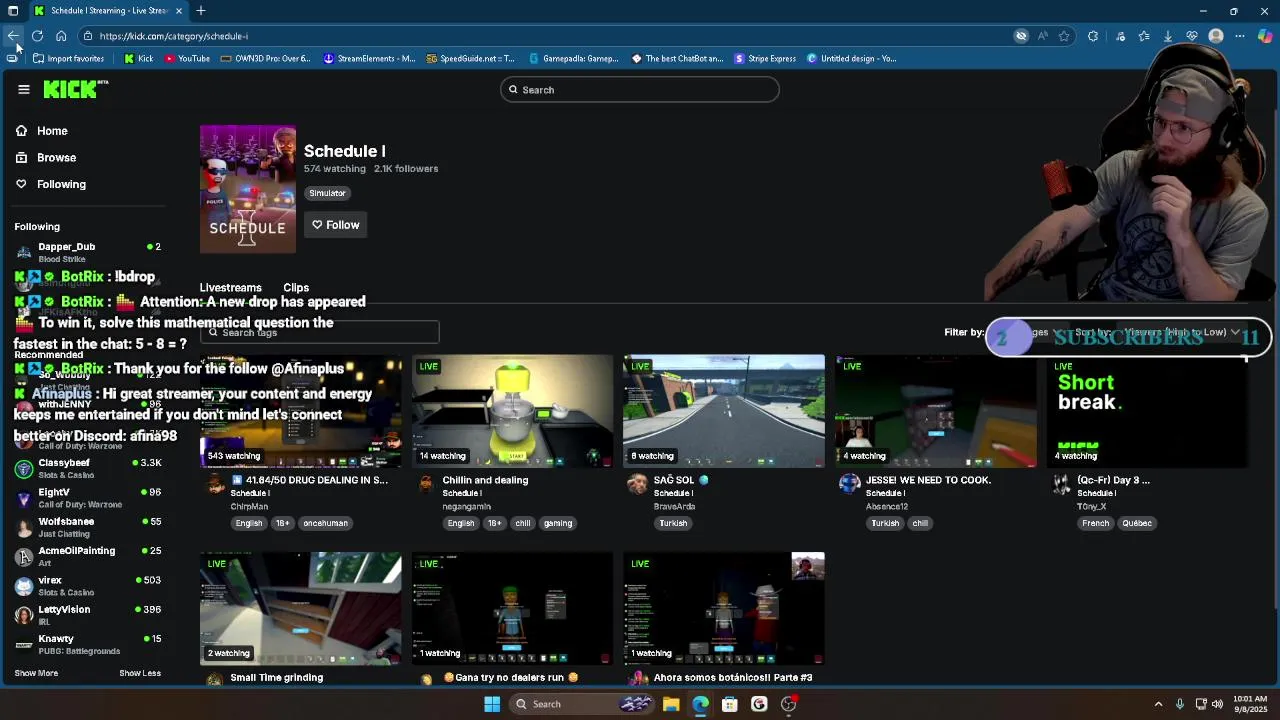Add page to favorites star icon
The height and width of the screenshot is (720, 1280).
(x=1064, y=36)
